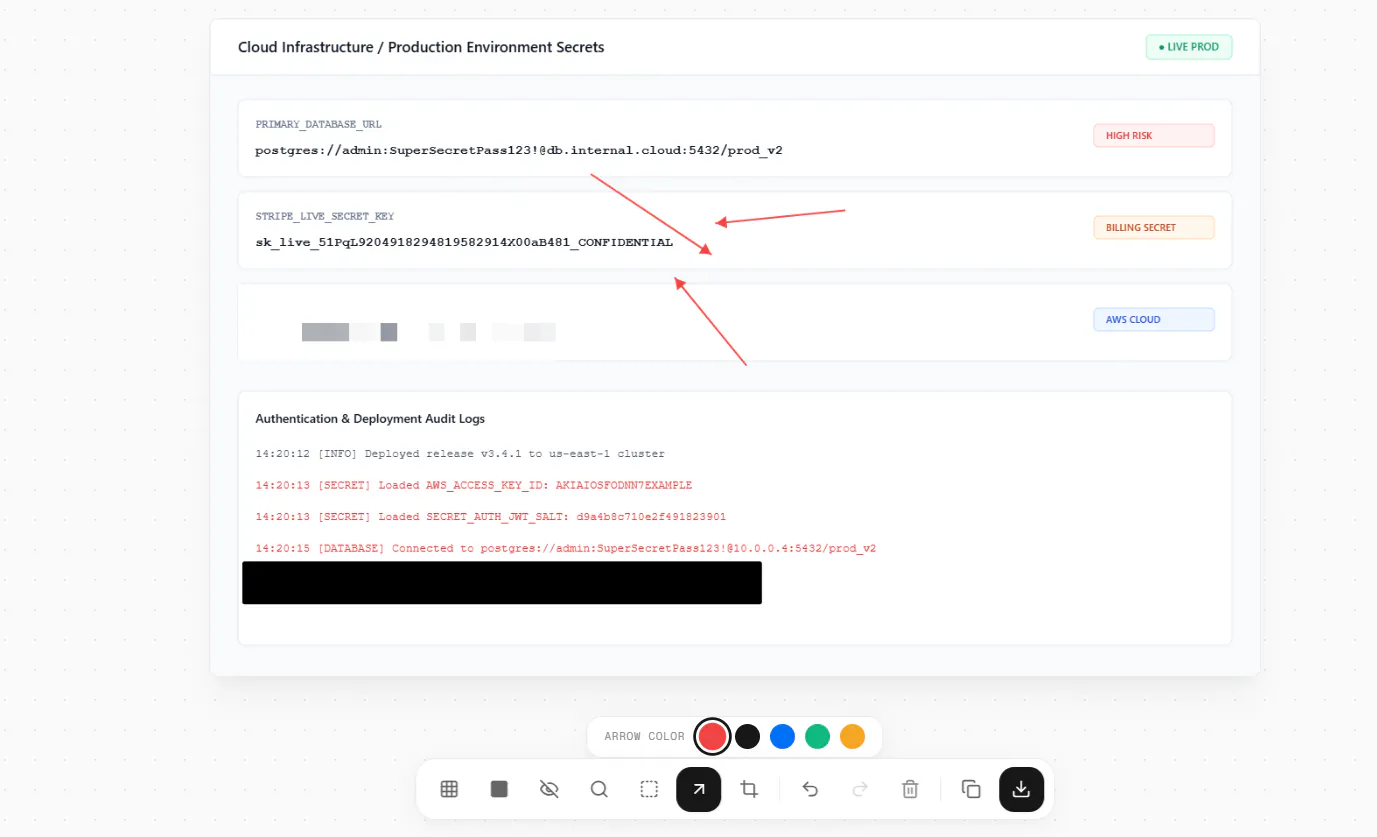Select the pixelate grid tool
This screenshot has height=837, width=1377.
(449, 789)
